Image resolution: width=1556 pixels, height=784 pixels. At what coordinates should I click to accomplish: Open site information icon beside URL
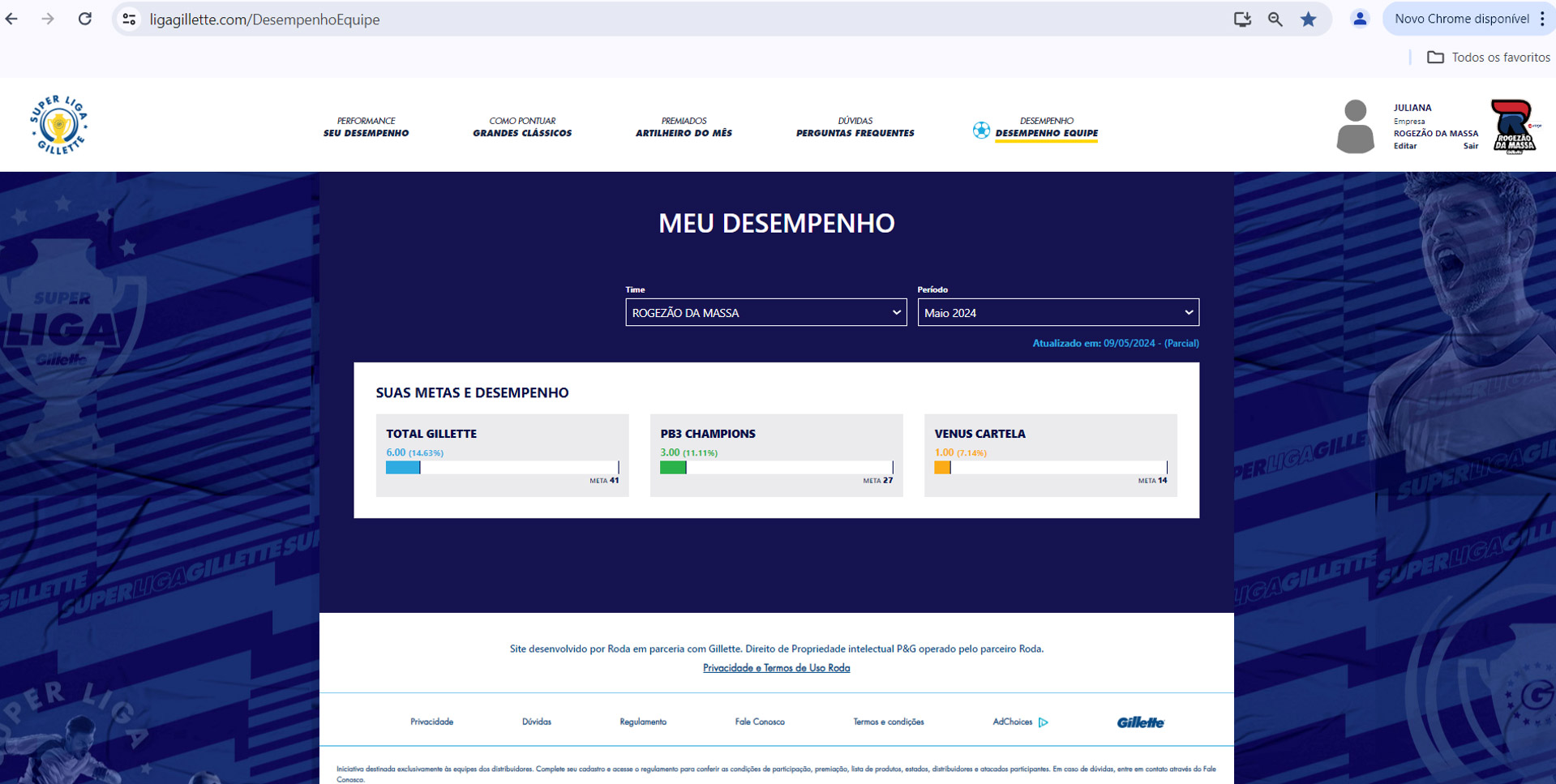(129, 19)
